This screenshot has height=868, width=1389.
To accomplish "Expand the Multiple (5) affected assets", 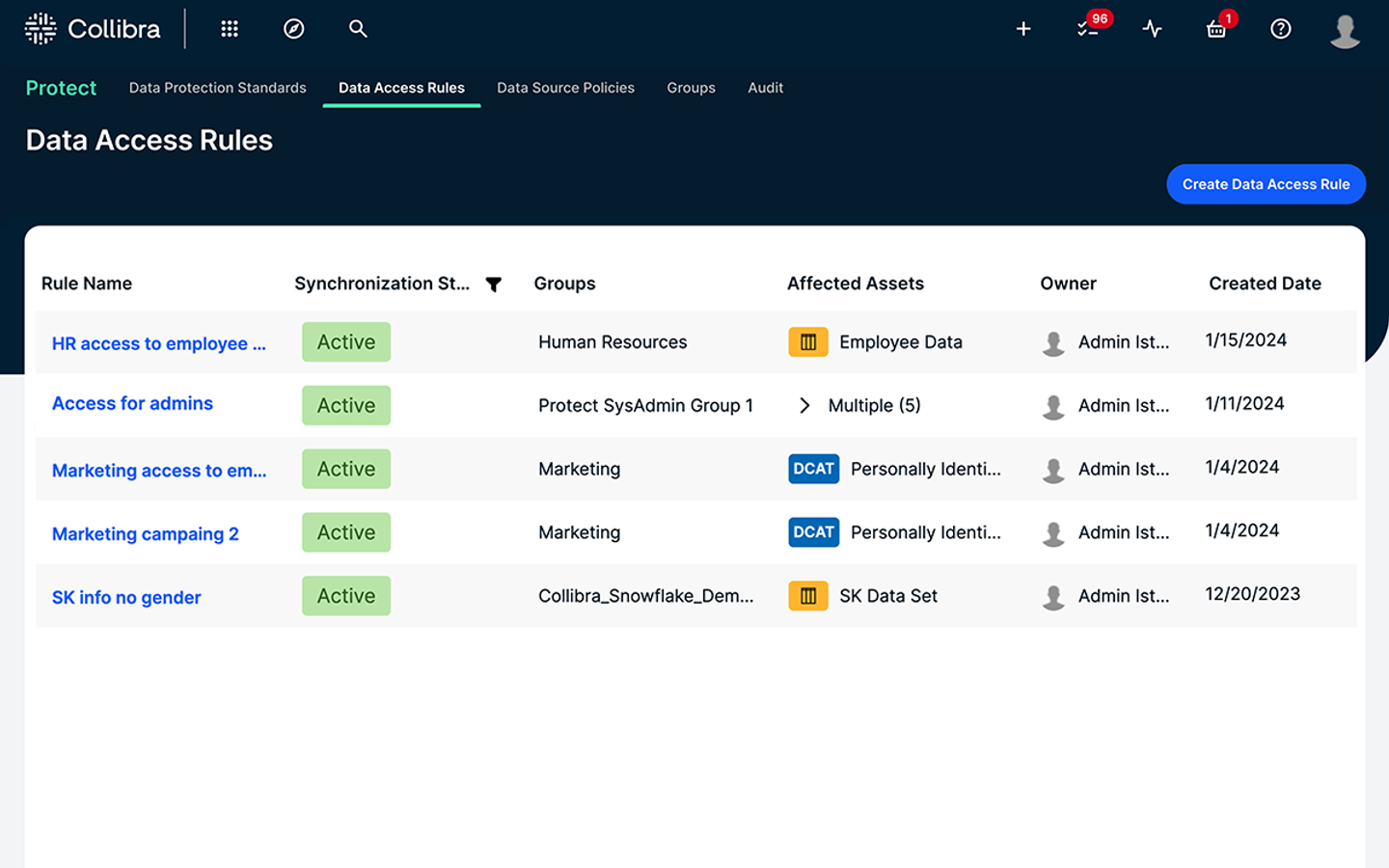I will click(x=803, y=405).
